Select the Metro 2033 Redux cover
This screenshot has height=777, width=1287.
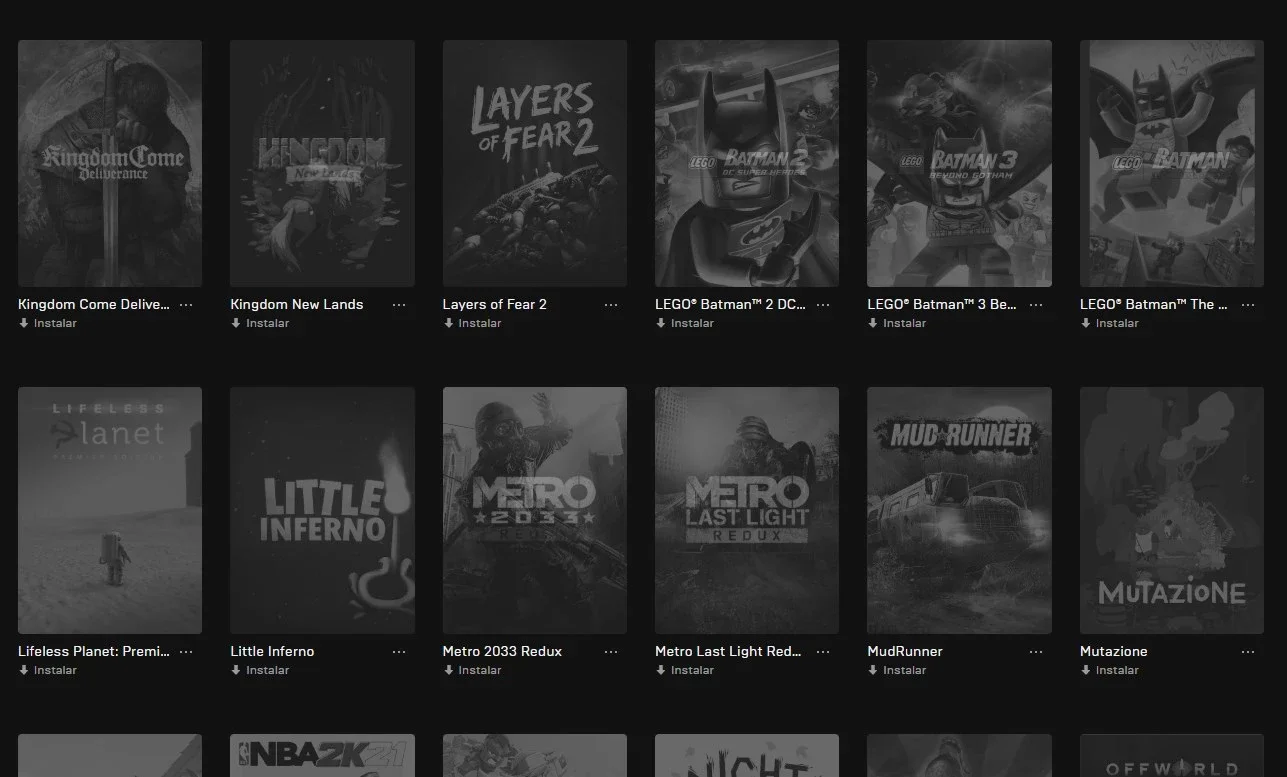(x=535, y=510)
